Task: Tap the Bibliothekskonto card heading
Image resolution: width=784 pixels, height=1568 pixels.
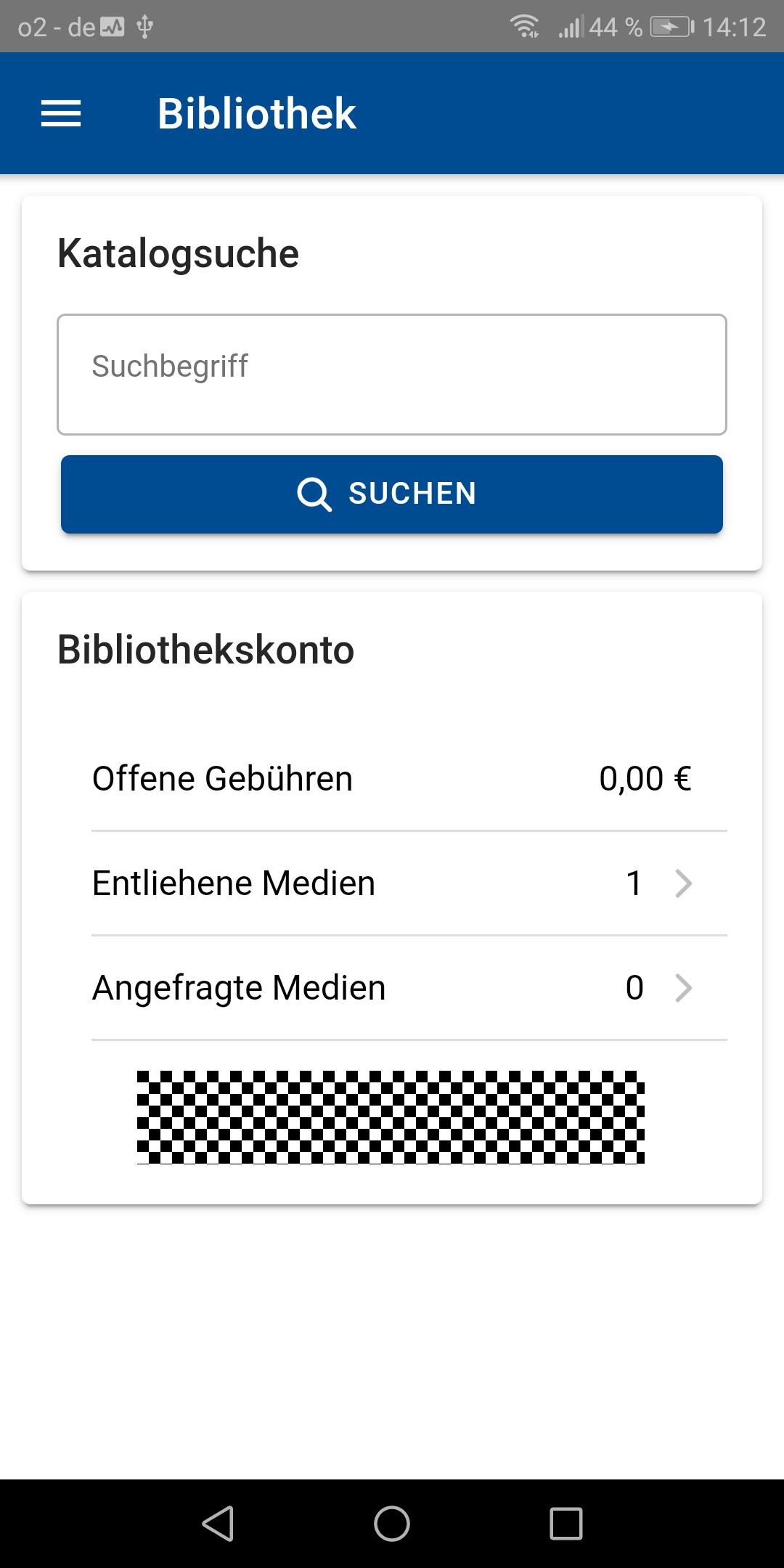Action: pos(206,650)
